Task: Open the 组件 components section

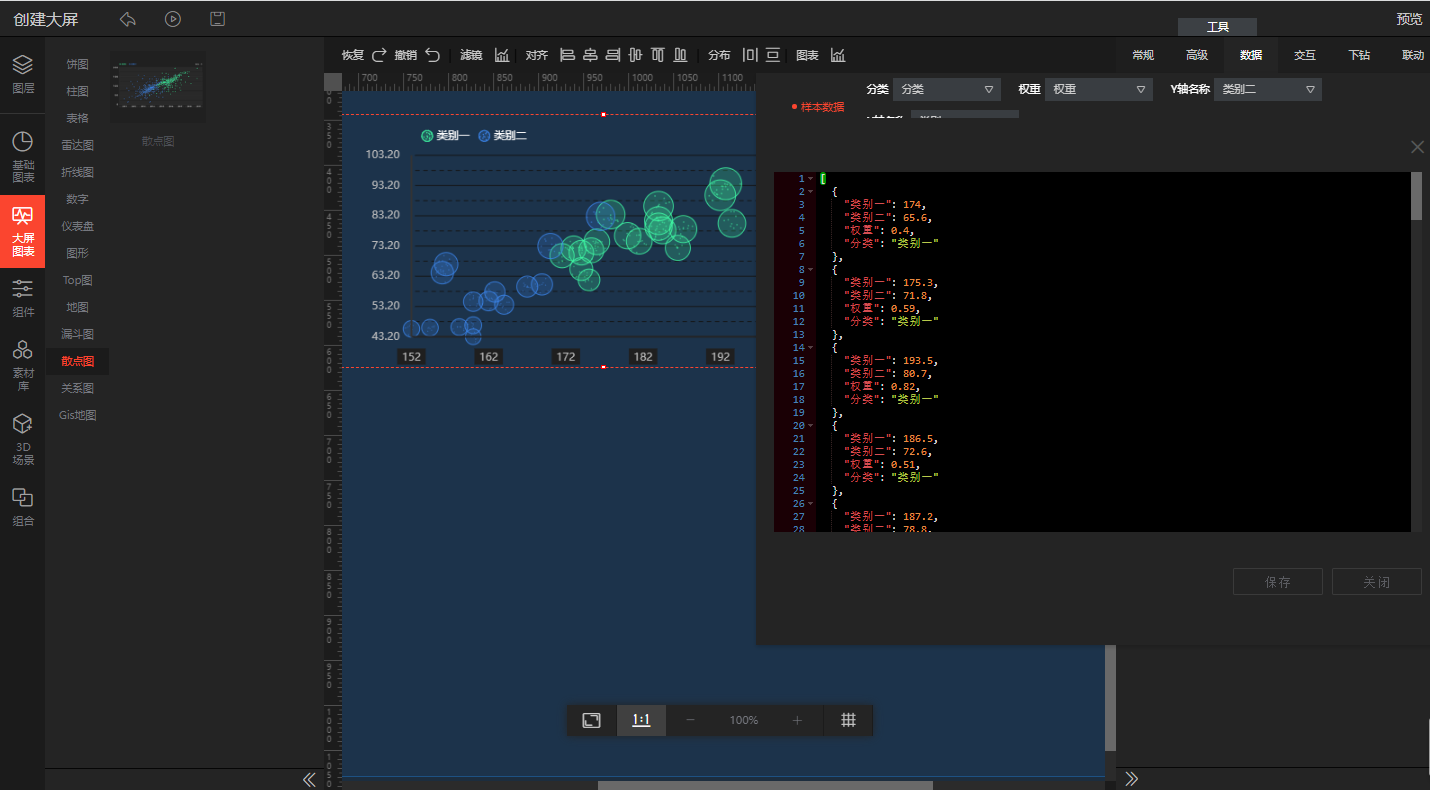Action: pos(23,298)
